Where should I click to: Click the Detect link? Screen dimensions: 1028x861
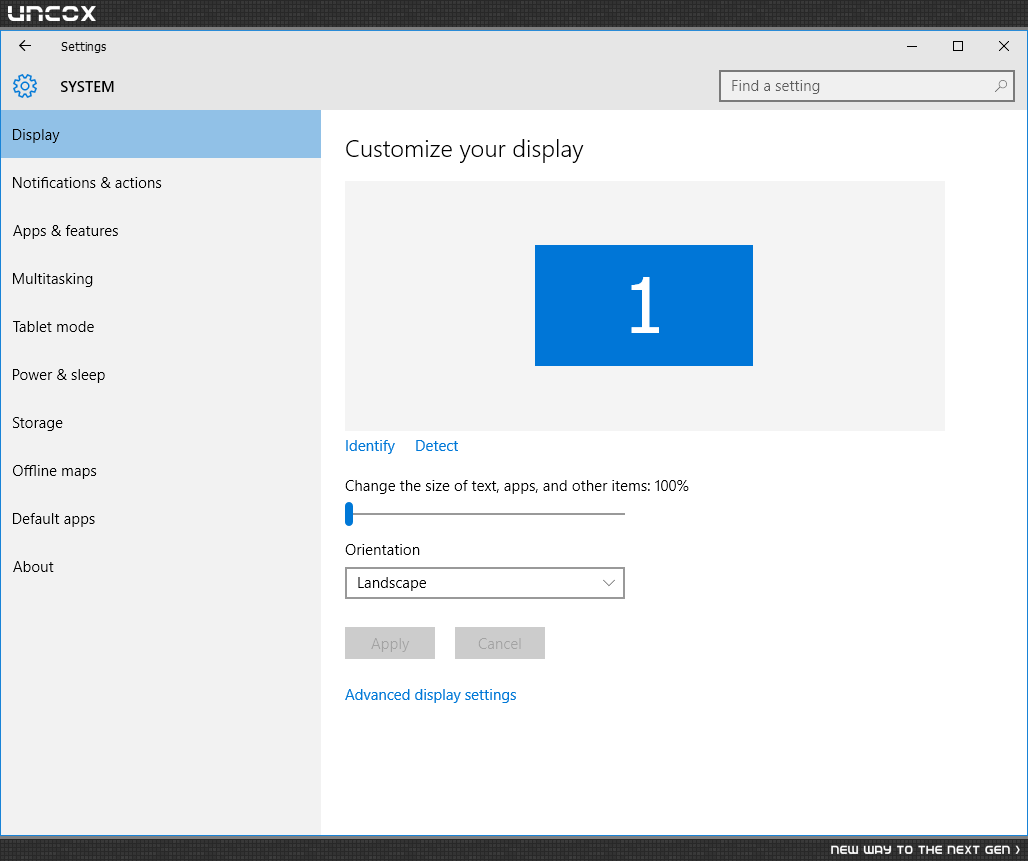point(437,446)
